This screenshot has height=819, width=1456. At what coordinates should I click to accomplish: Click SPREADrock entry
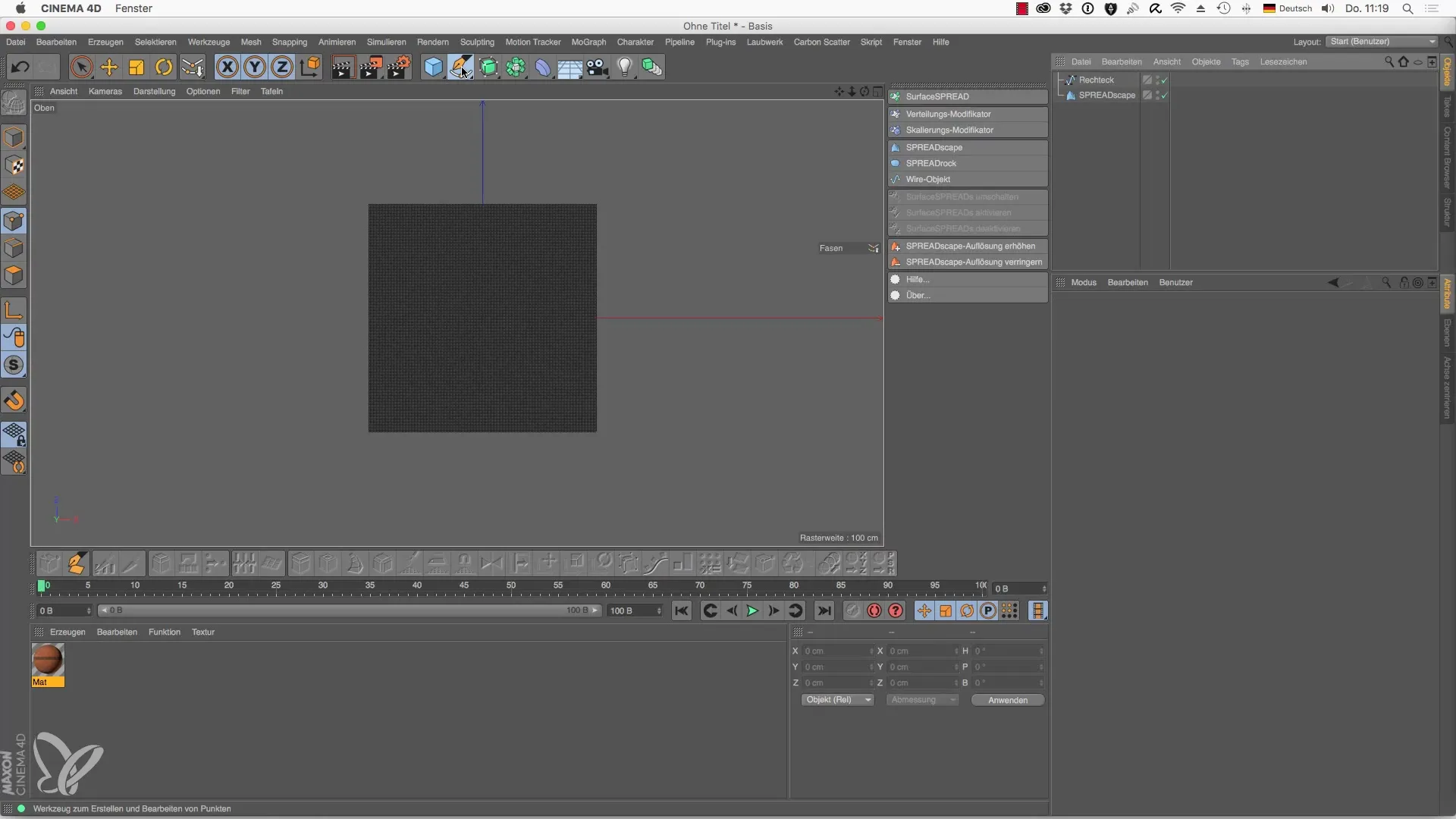[968, 163]
